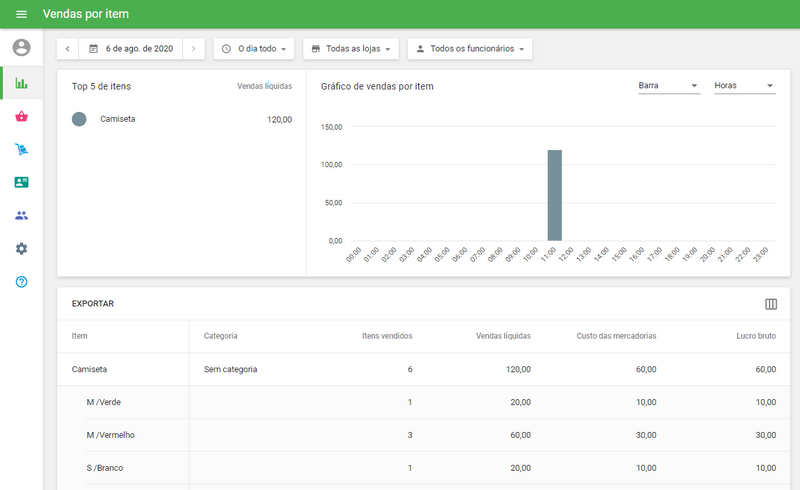Go to the next day arrow

pyautogui.click(x=194, y=48)
